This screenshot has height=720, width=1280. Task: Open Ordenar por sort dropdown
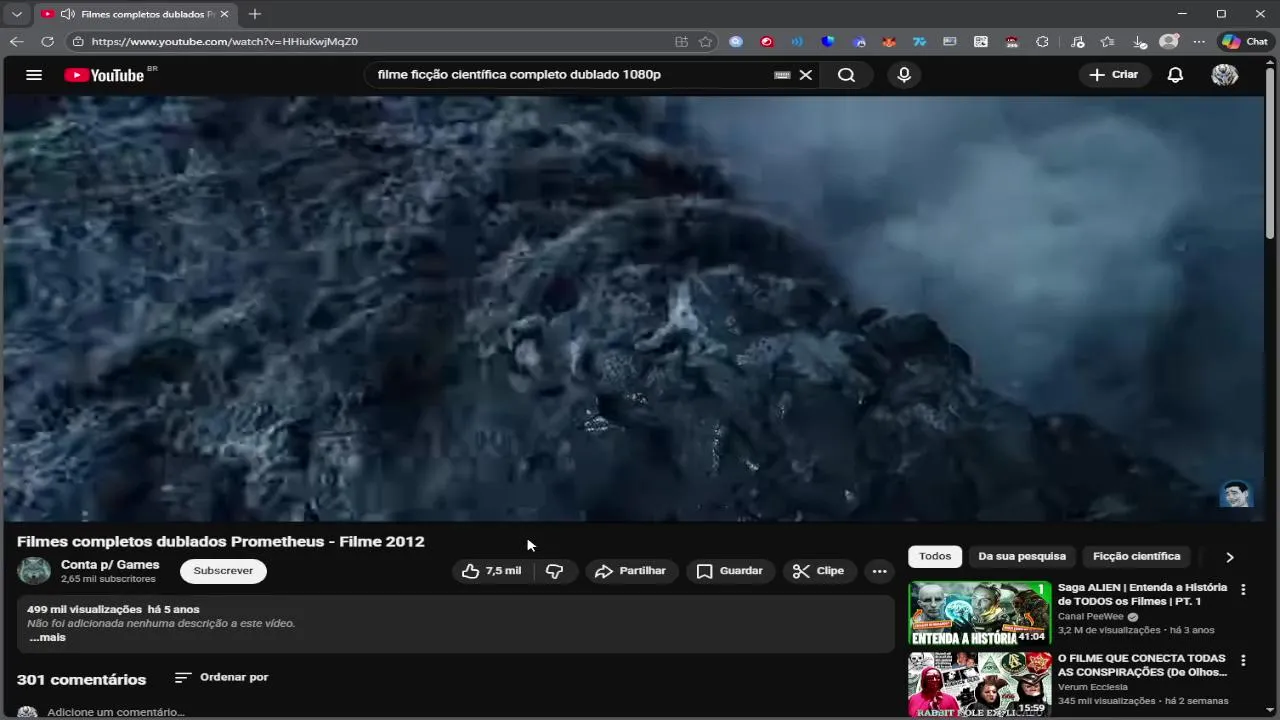222,677
